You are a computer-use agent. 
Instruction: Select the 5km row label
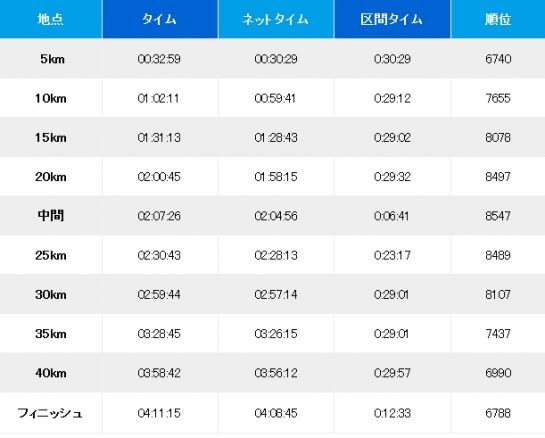[x=52, y=59]
